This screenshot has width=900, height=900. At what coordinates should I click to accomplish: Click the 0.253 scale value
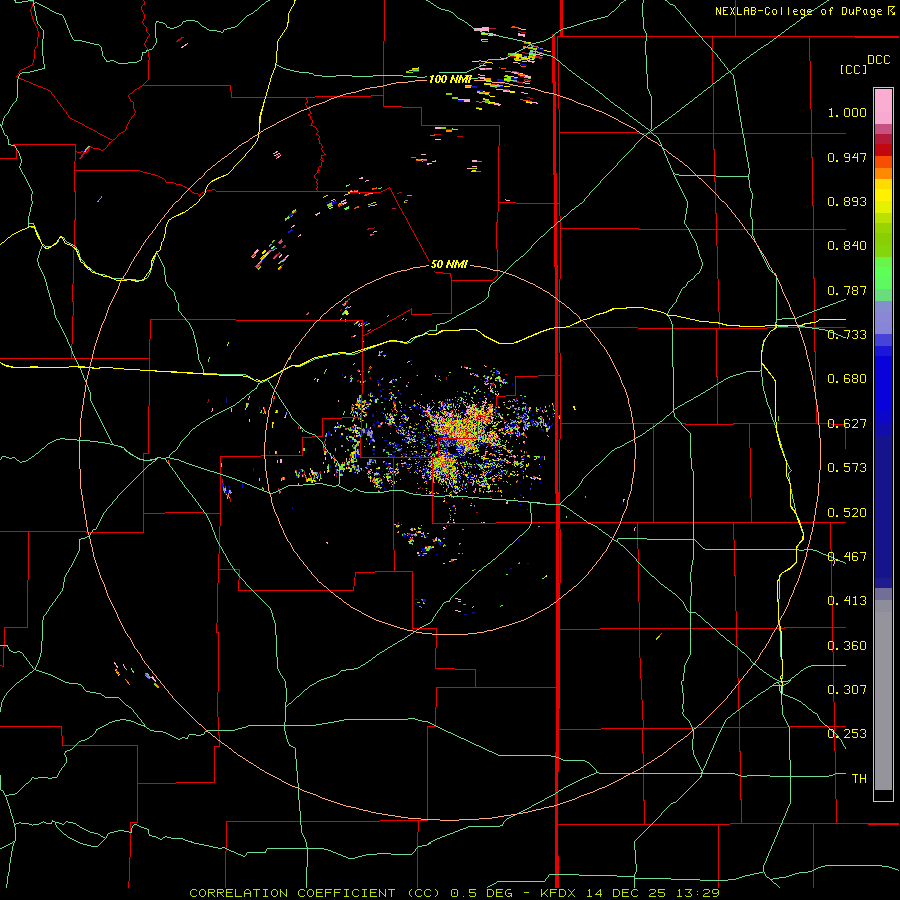click(847, 734)
